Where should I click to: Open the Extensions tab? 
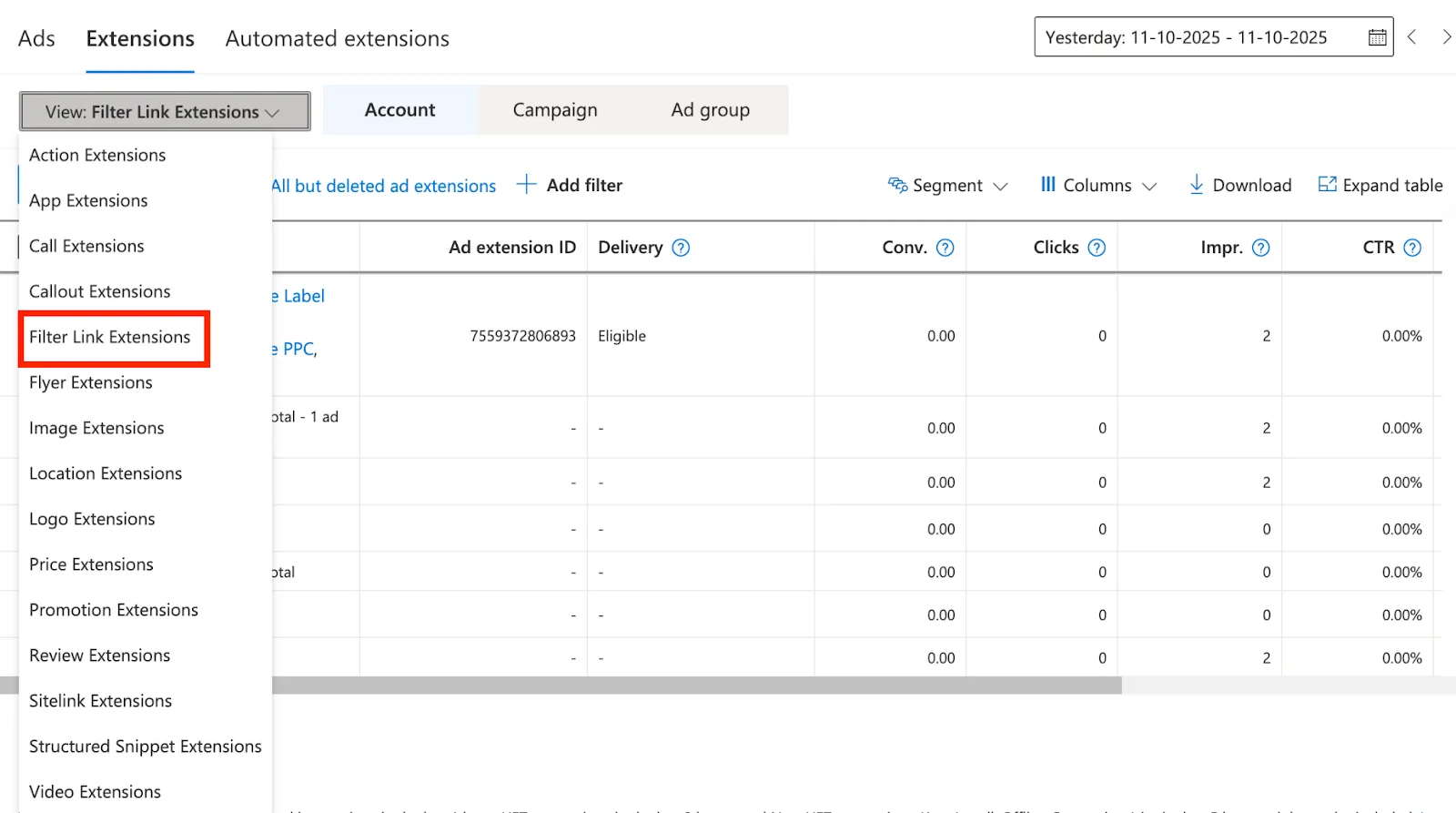[x=140, y=38]
